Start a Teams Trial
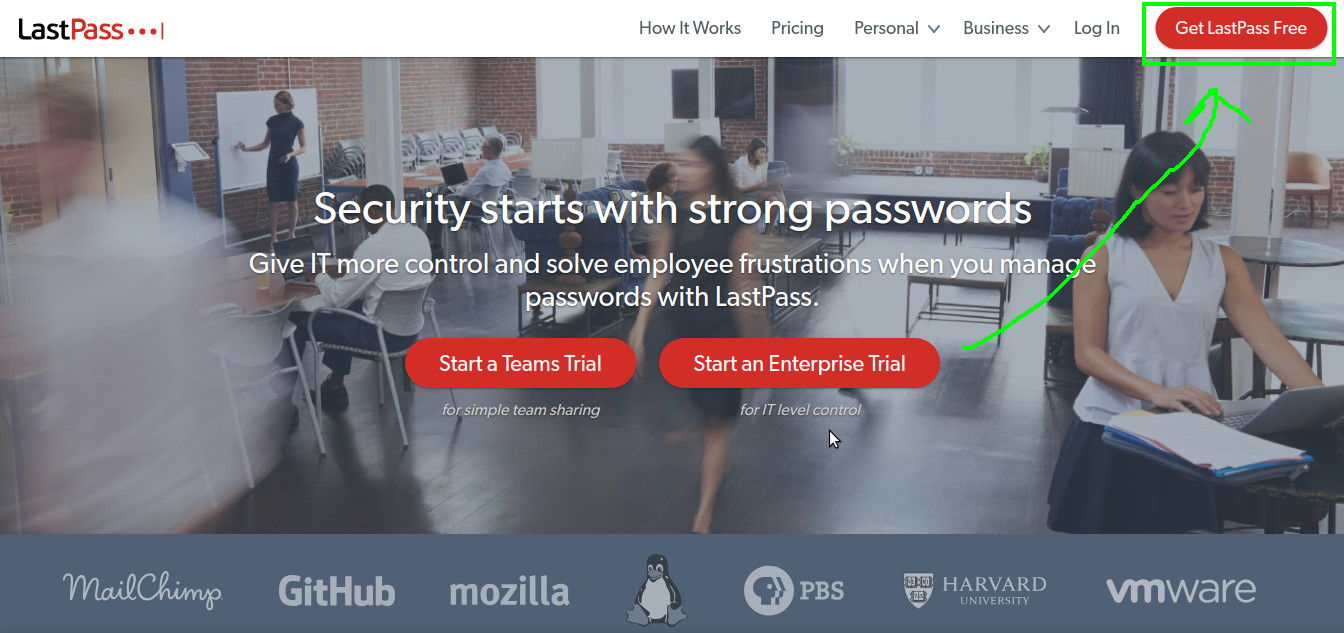Screen dimensions: 1344x633 tap(520, 363)
